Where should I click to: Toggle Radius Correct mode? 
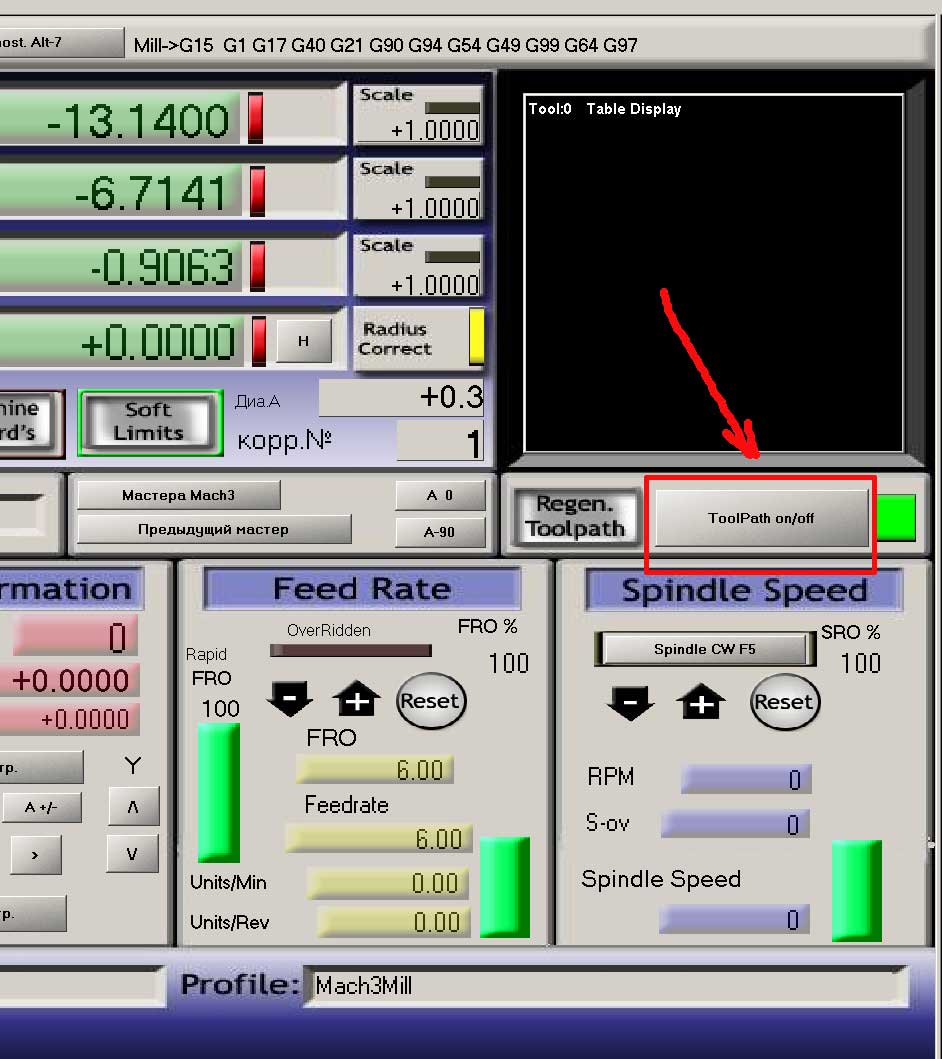point(395,339)
